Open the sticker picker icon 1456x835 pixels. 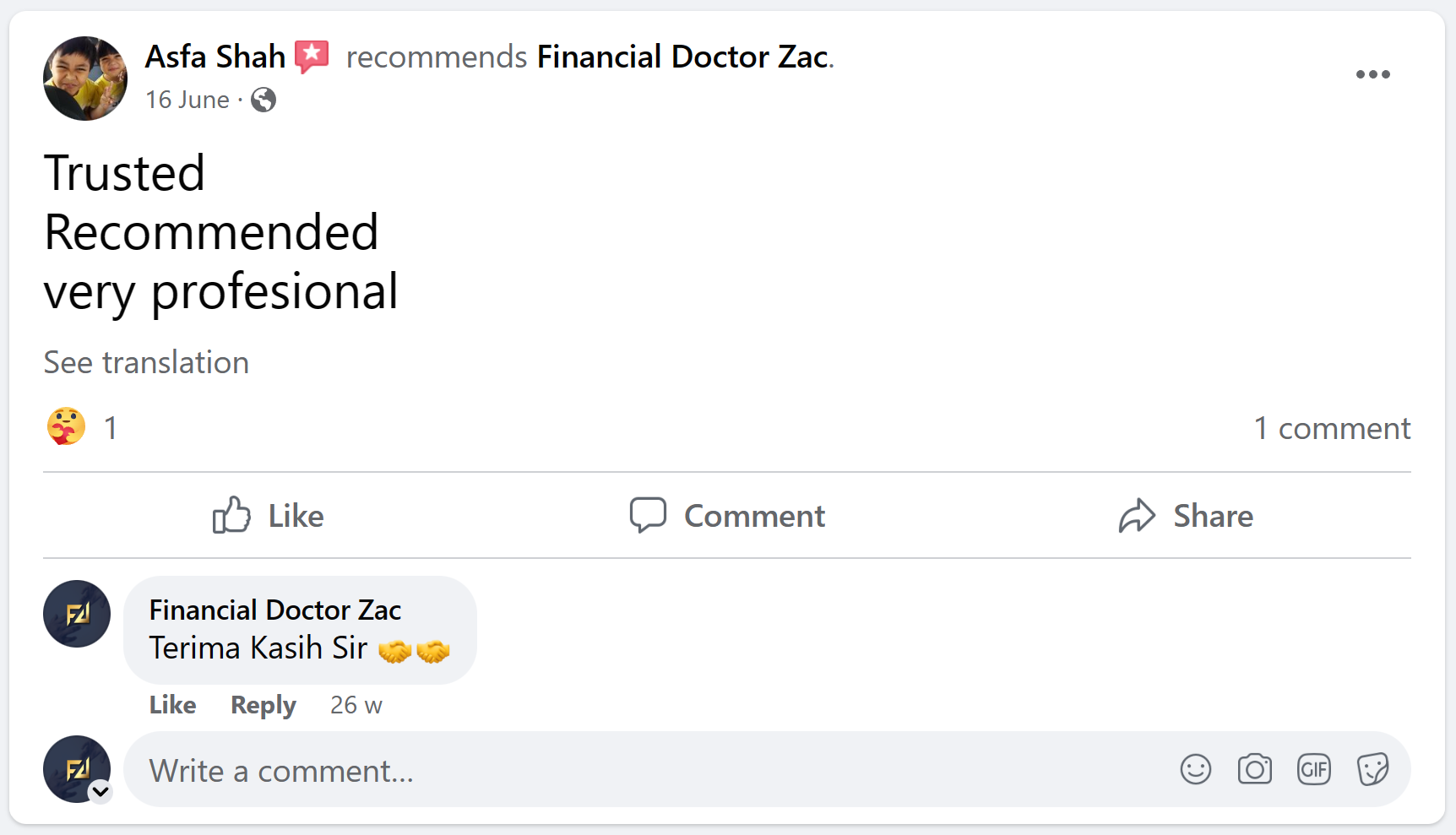1372,769
